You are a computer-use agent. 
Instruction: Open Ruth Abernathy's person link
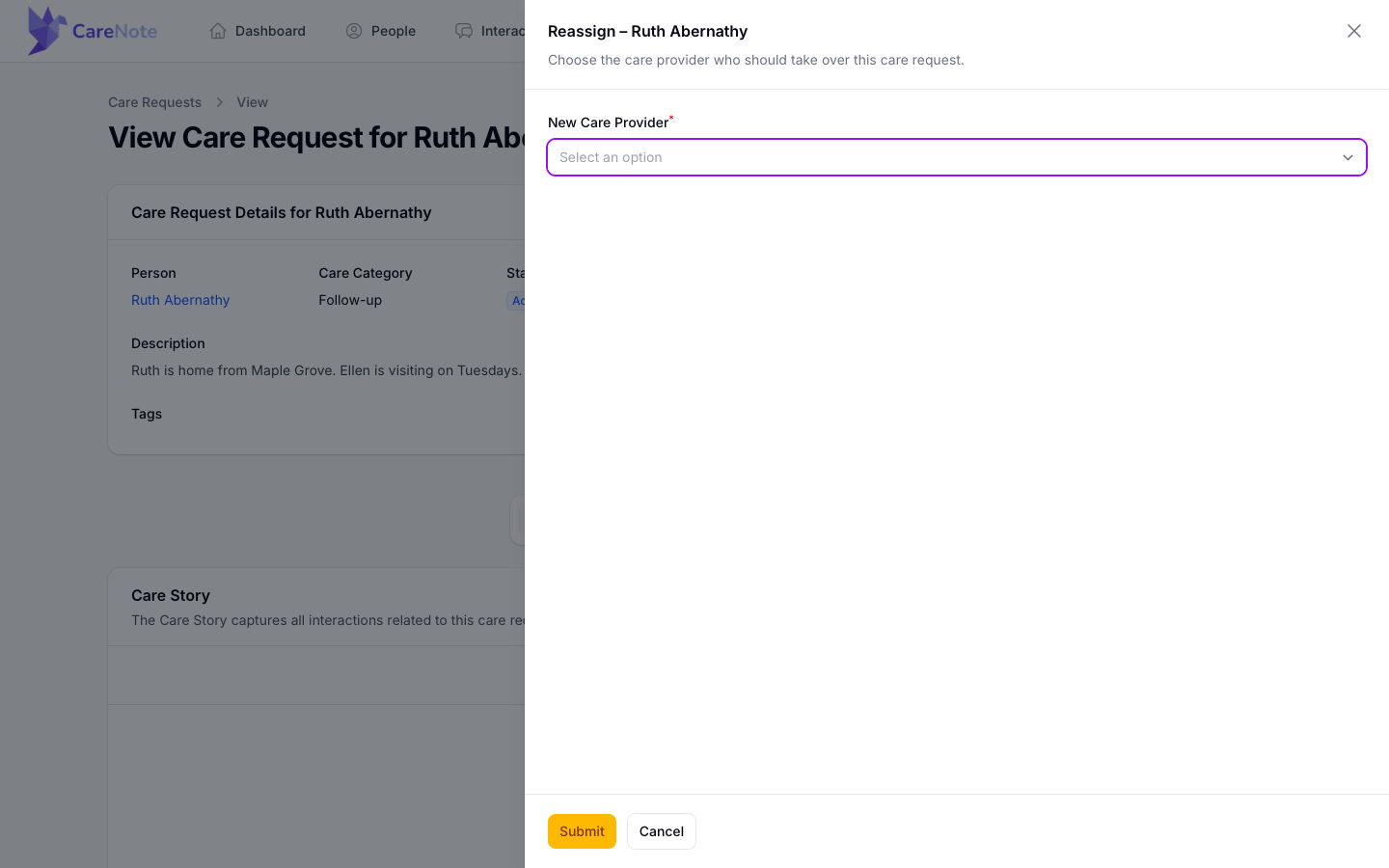(x=180, y=300)
